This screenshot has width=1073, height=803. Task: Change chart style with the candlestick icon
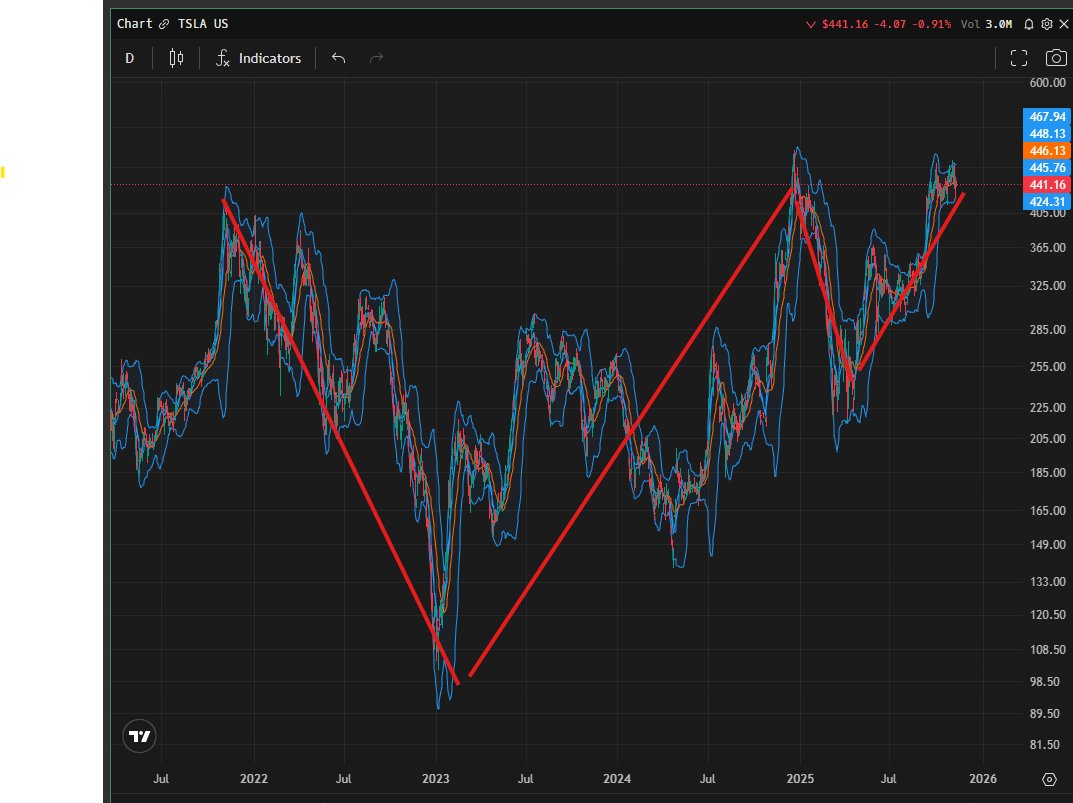pos(176,58)
